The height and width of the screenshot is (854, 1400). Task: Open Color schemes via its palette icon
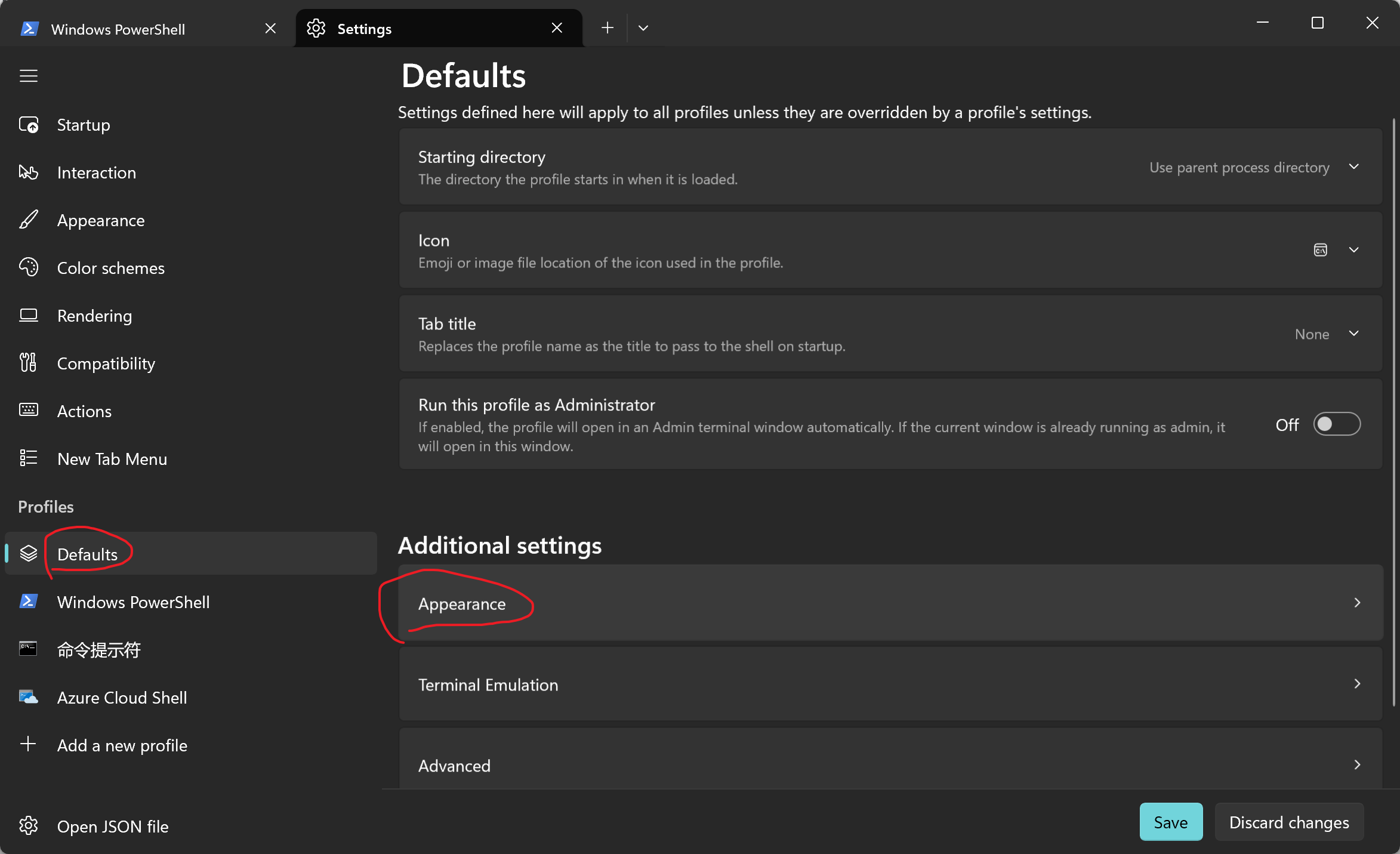[28, 268]
